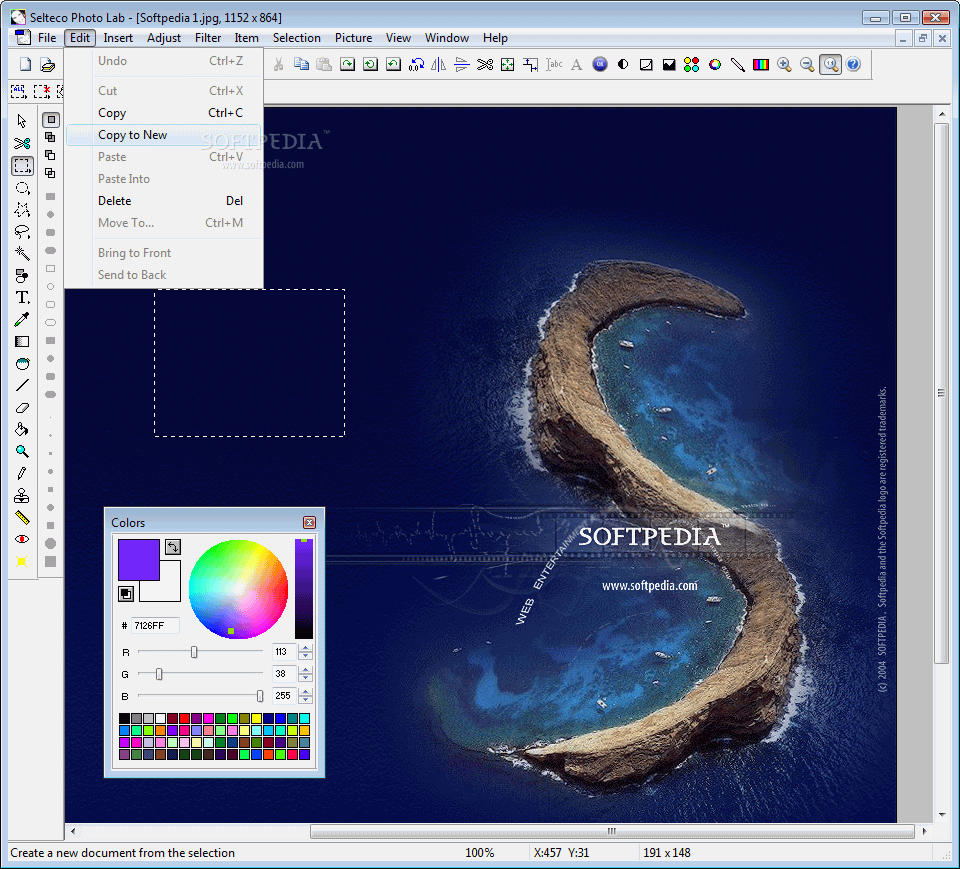
Task: Select the elliptical selection tool
Action: 22,187
